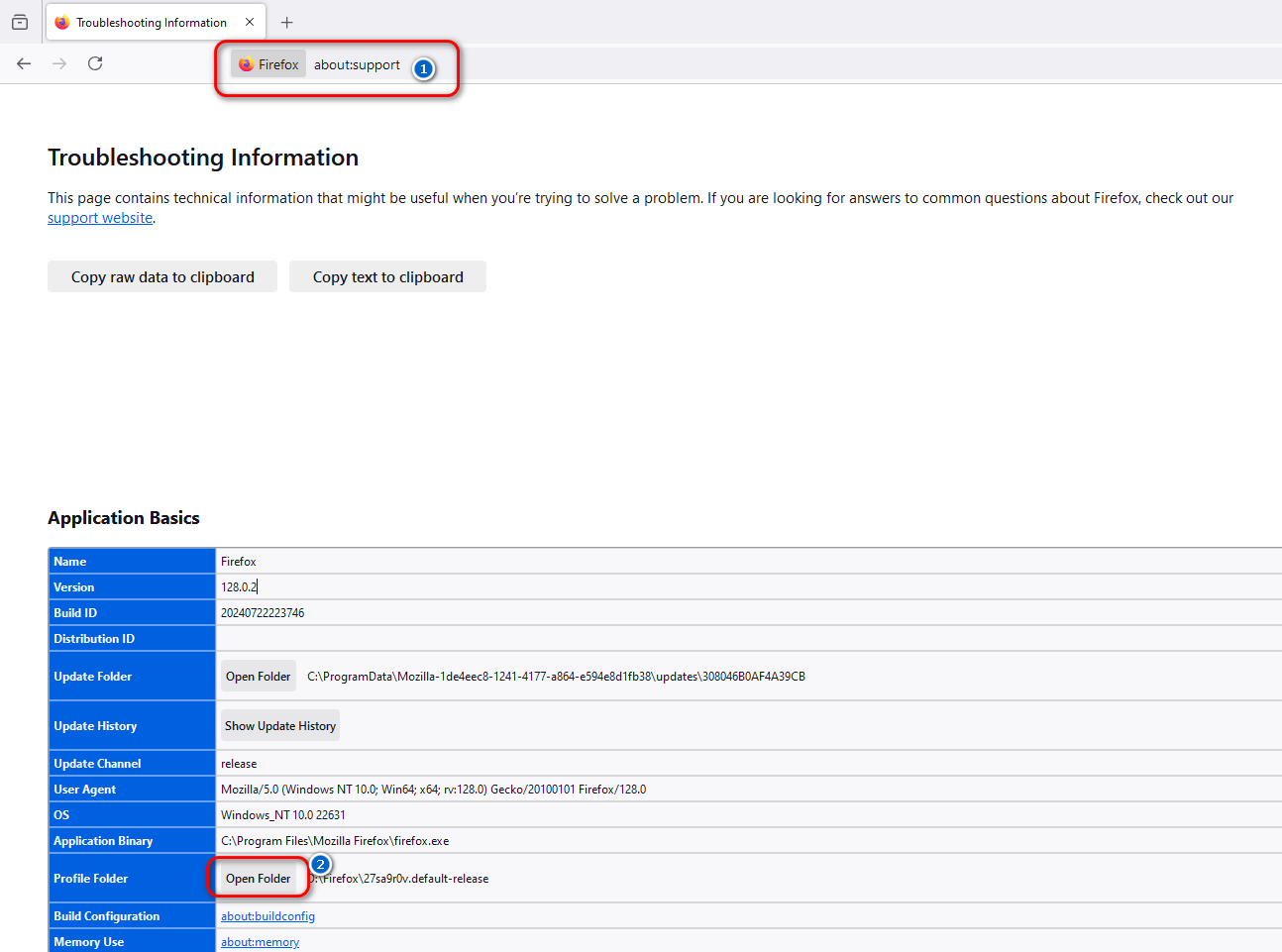Open the Firefox View tab list icon
1282x952 pixels.
pyautogui.click(x=20, y=22)
